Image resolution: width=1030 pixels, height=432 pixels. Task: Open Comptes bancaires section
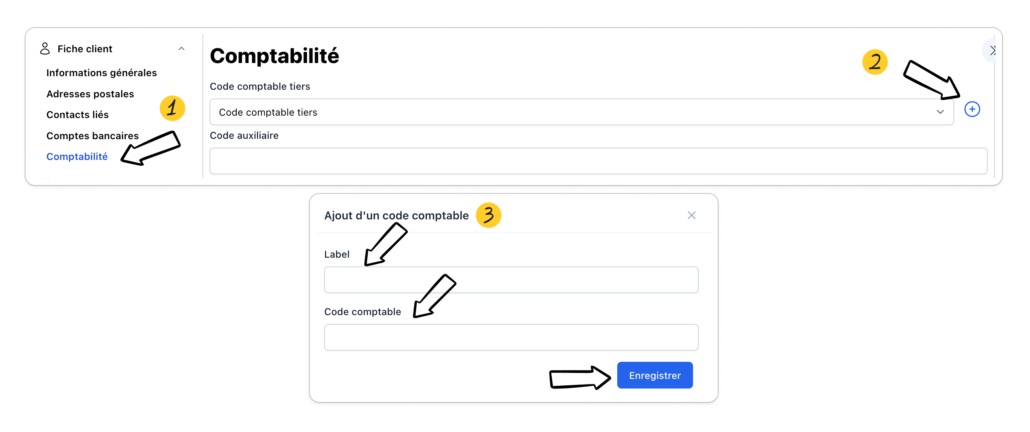coord(92,136)
